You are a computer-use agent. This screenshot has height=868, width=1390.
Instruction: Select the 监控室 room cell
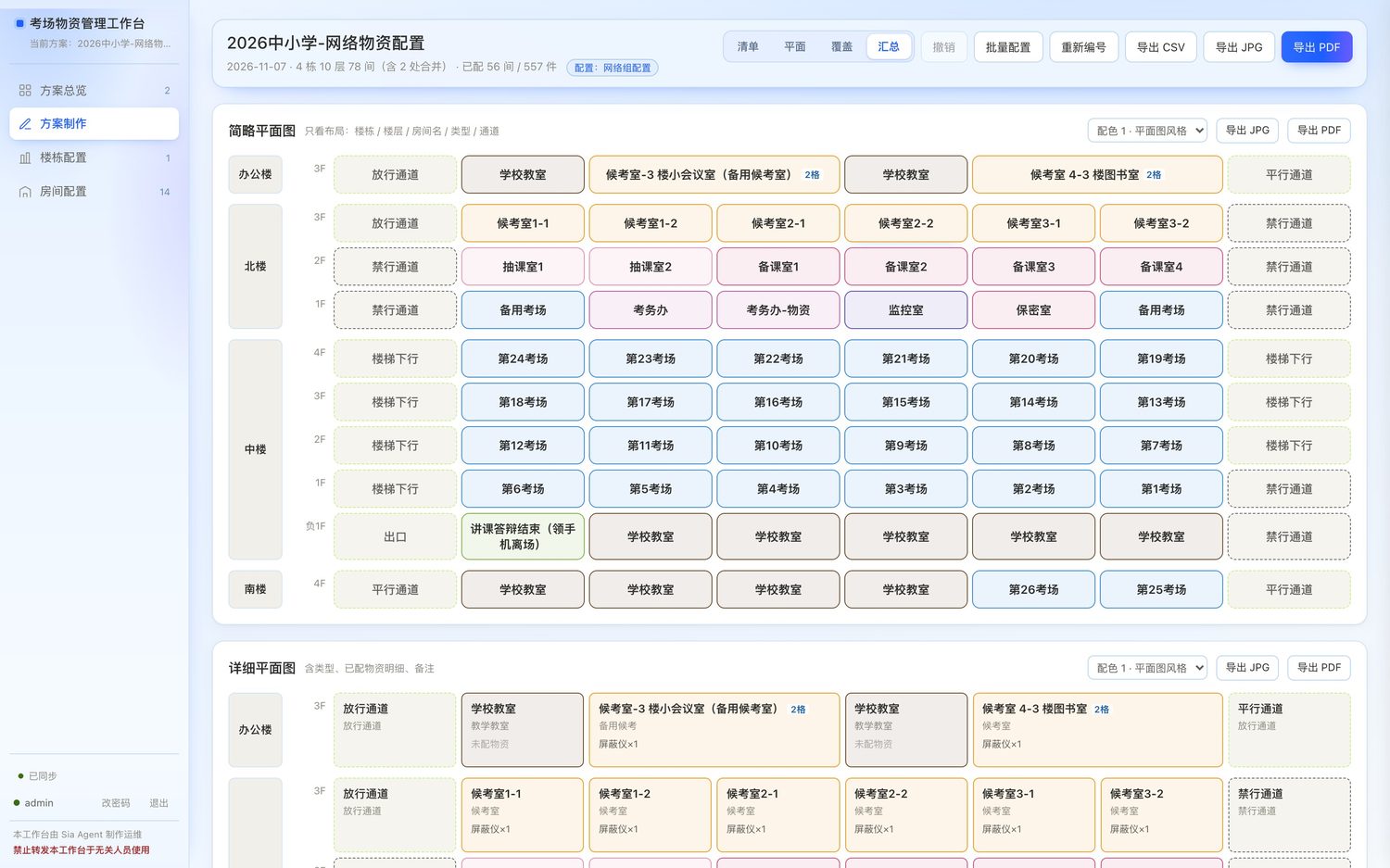[906, 310]
